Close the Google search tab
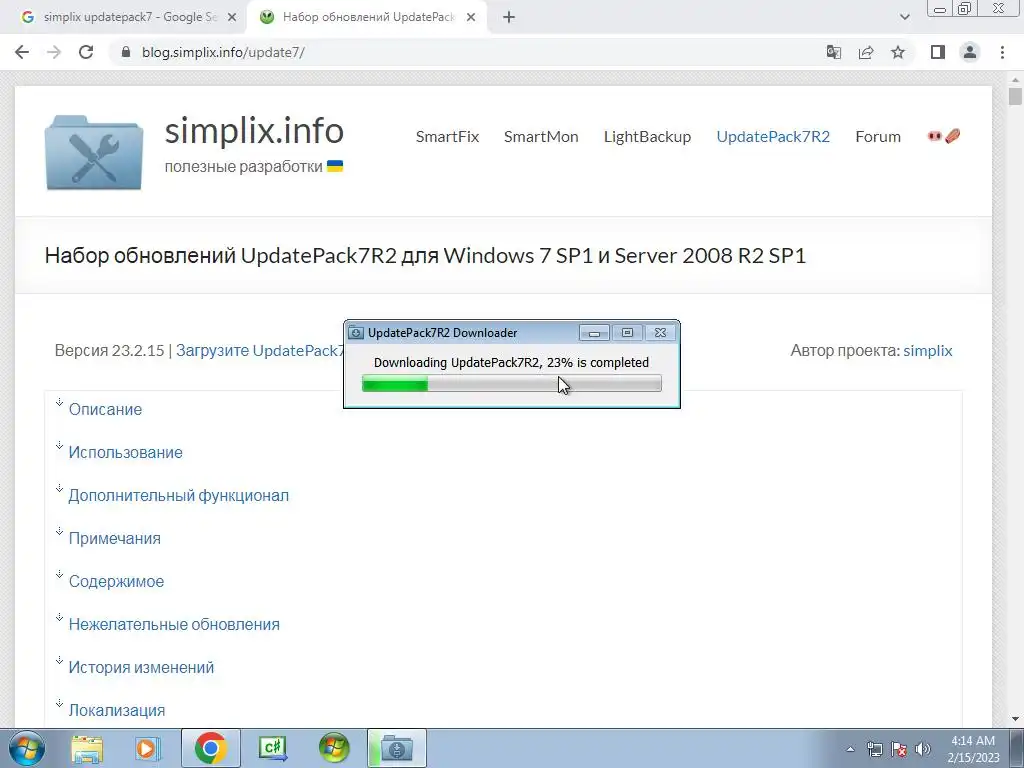Viewport: 1024px width, 768px height. (232, 18)
